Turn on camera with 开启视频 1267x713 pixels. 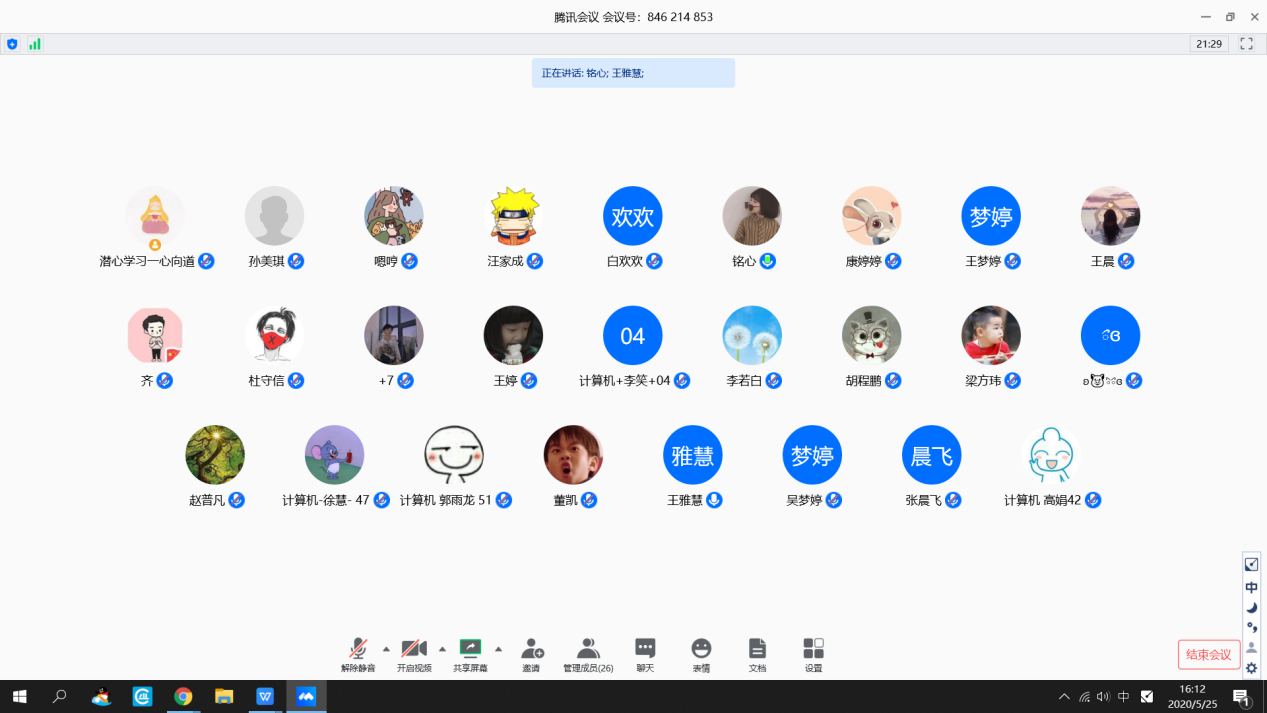[414, 650]
